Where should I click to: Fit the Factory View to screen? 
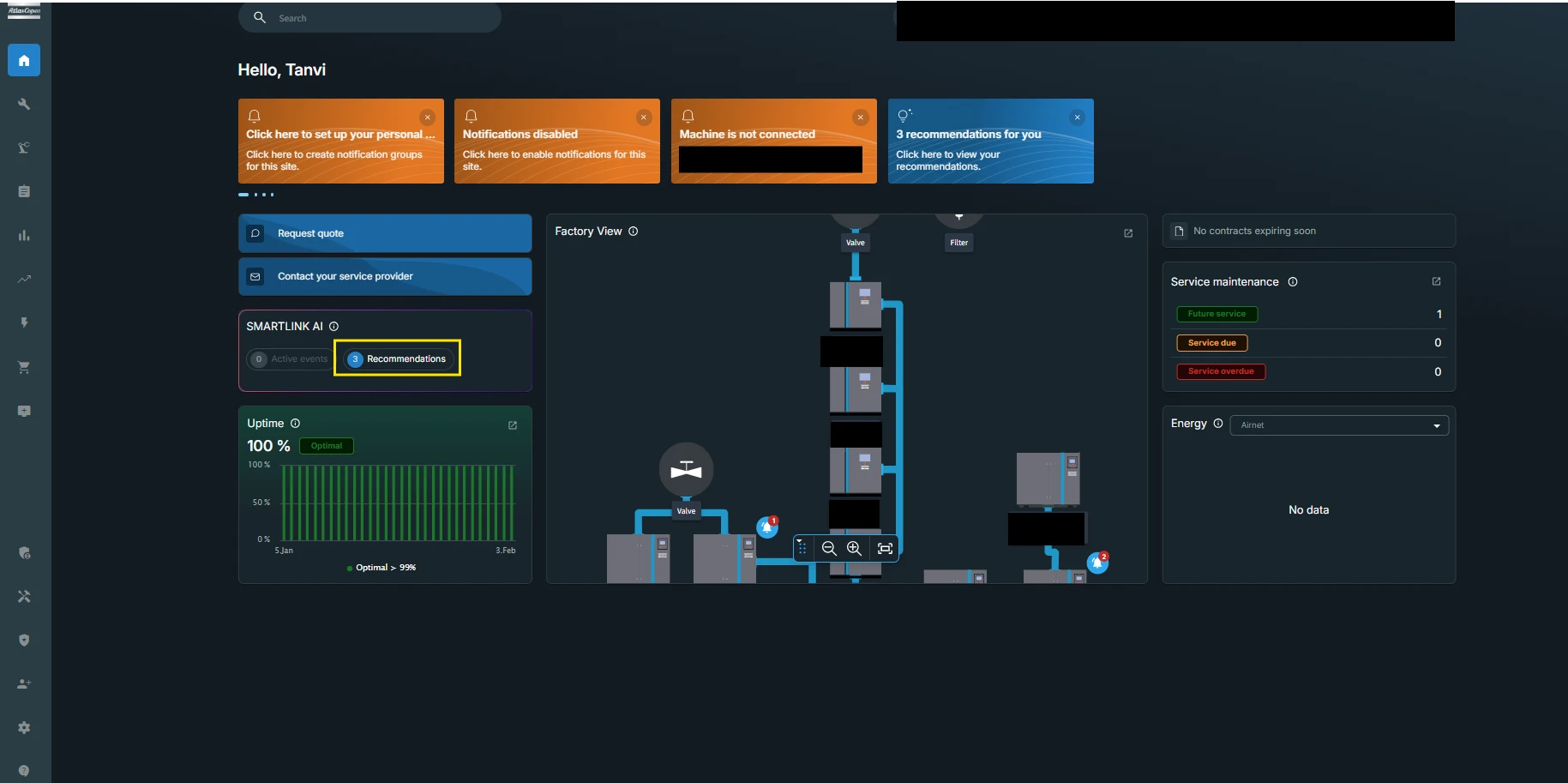885,548
